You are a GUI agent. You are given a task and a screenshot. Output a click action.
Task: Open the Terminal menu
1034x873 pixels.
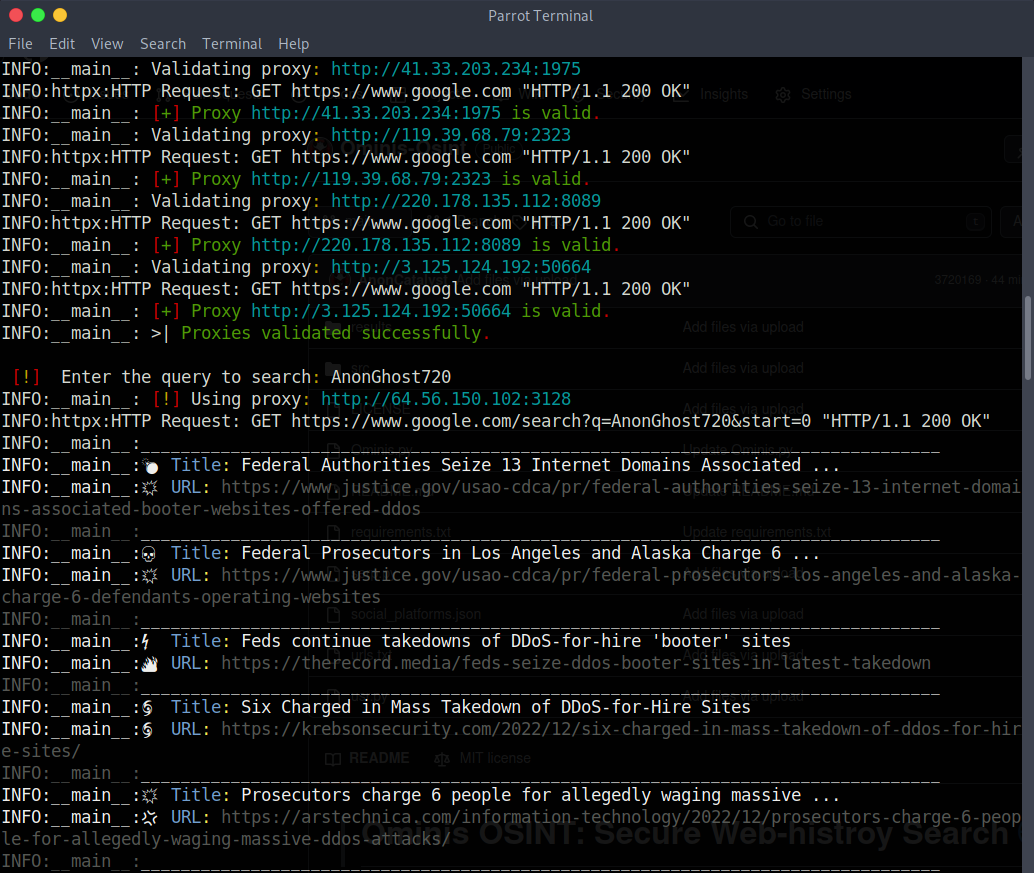[232, 44]
